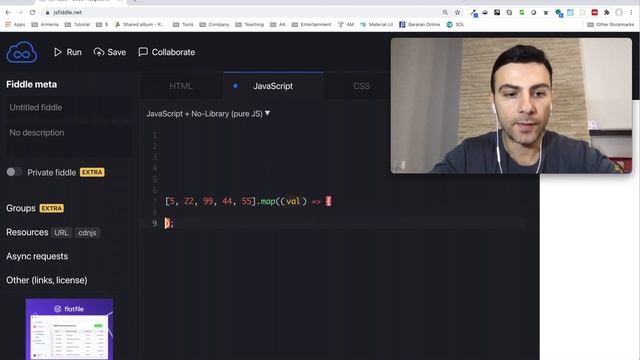Click the JSFiddle cloud logo
The height and width of the screenshot is (360, 640).
[x=22, y=52]
